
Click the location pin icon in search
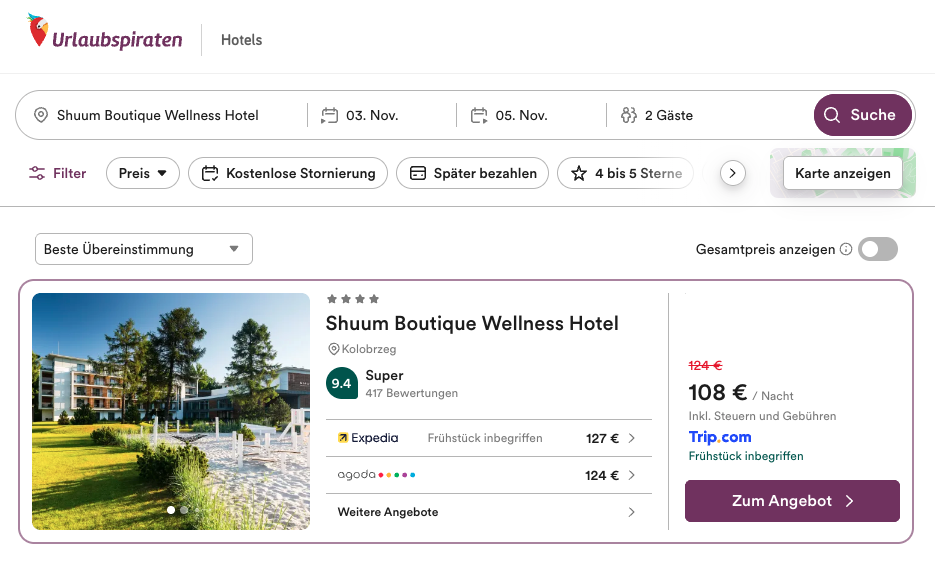41,115
